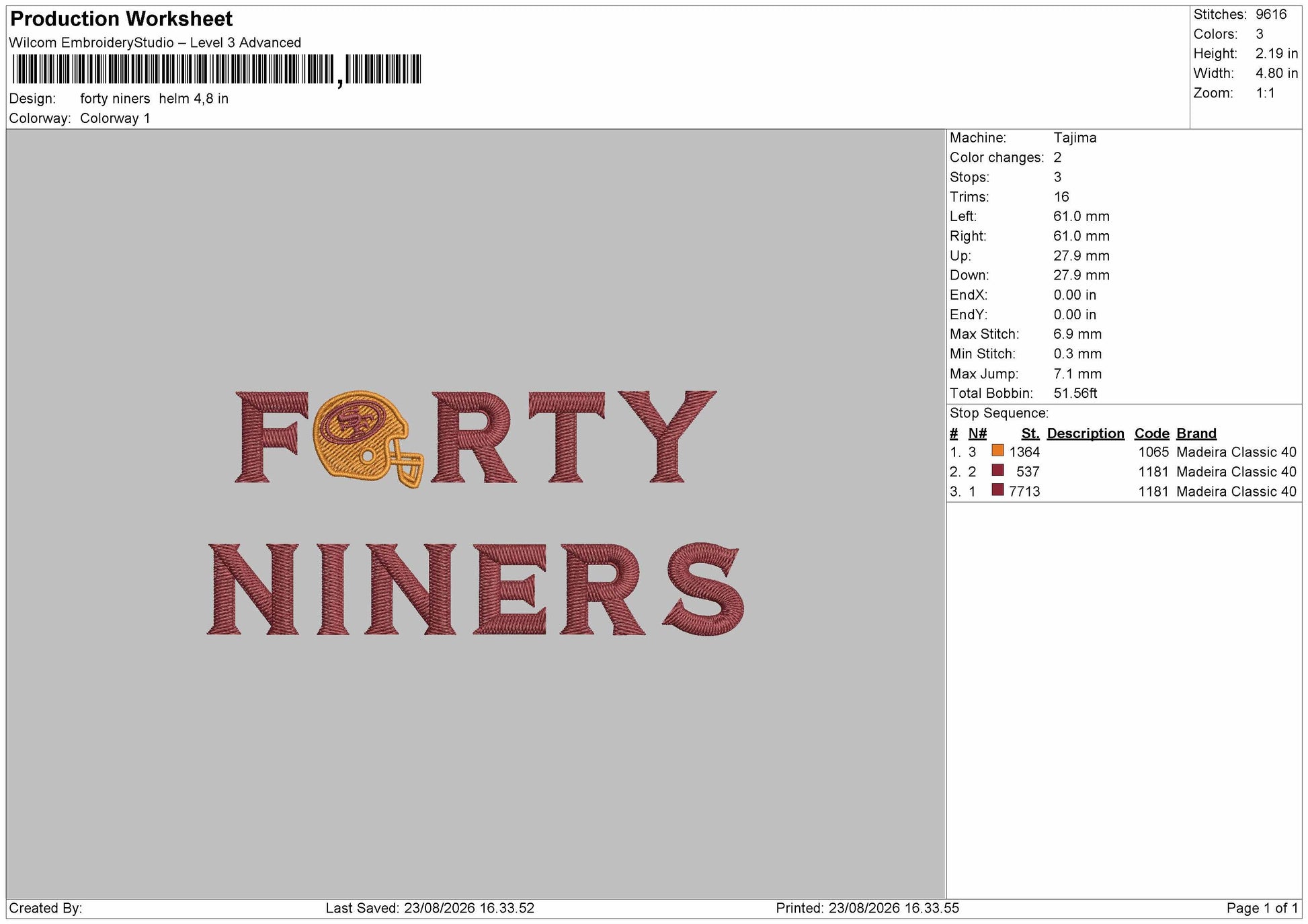Click "Madeira Classic 40" in the 7713 row
The height and width of the screenshot is (924, 1308).
click(x=1236, y=491)
